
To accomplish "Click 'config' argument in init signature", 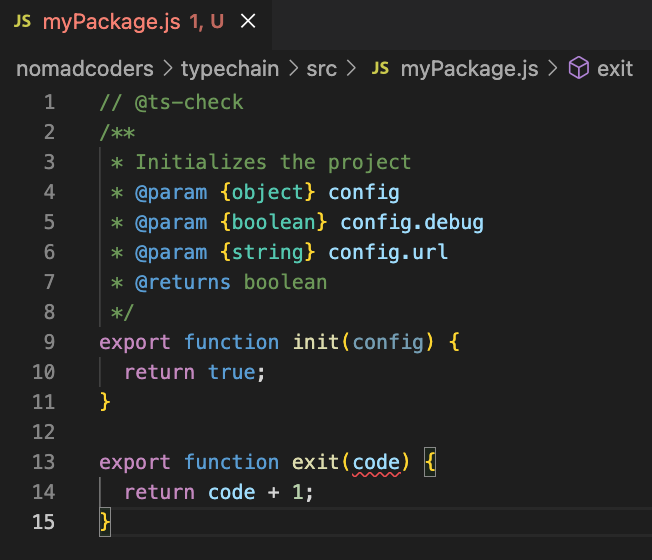I will (x=388, y=343).
